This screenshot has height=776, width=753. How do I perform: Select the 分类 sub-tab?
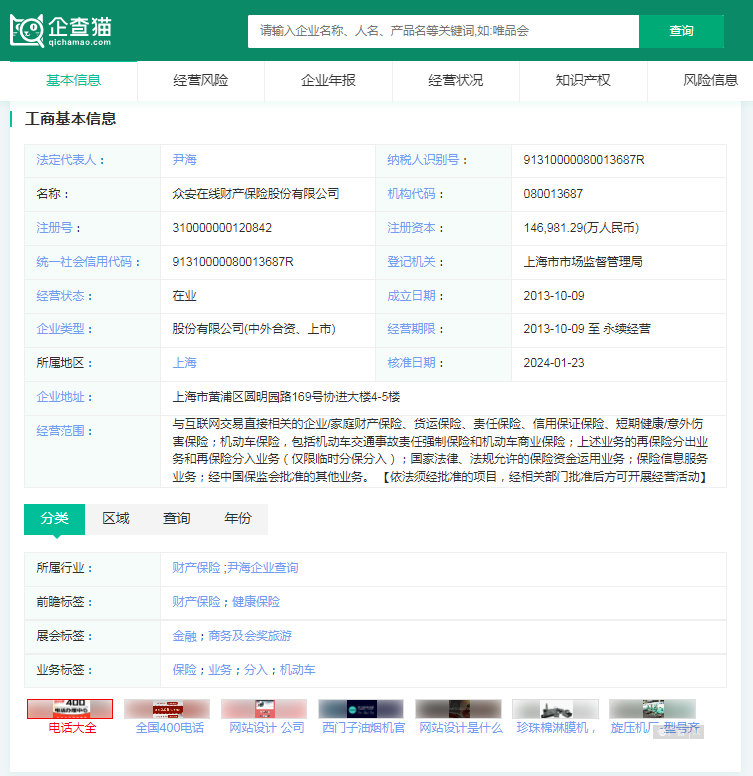click(x=54, y=519)
